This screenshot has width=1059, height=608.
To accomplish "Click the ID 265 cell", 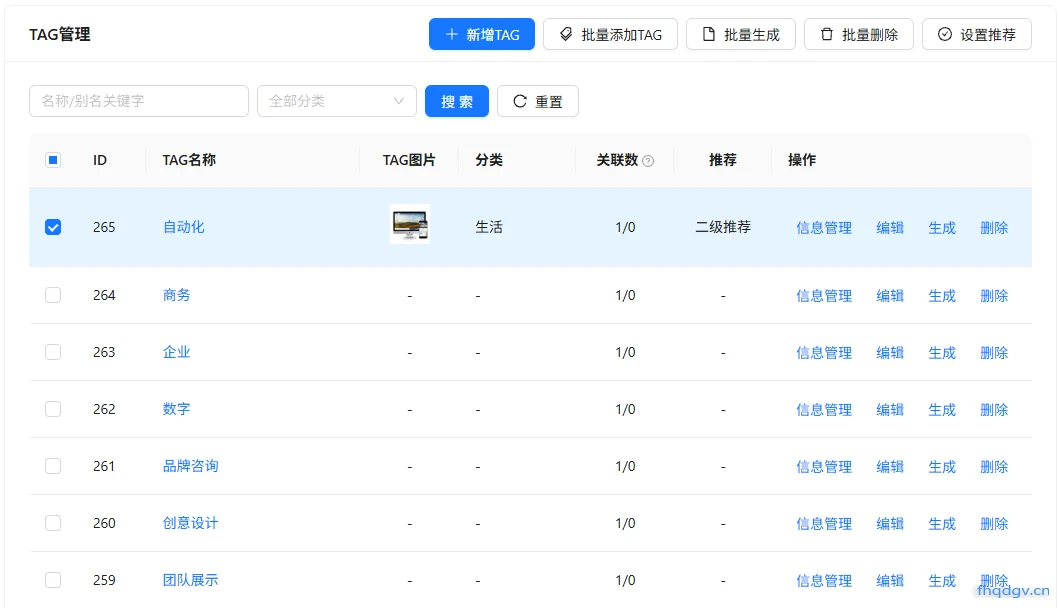I will [104, 227].
